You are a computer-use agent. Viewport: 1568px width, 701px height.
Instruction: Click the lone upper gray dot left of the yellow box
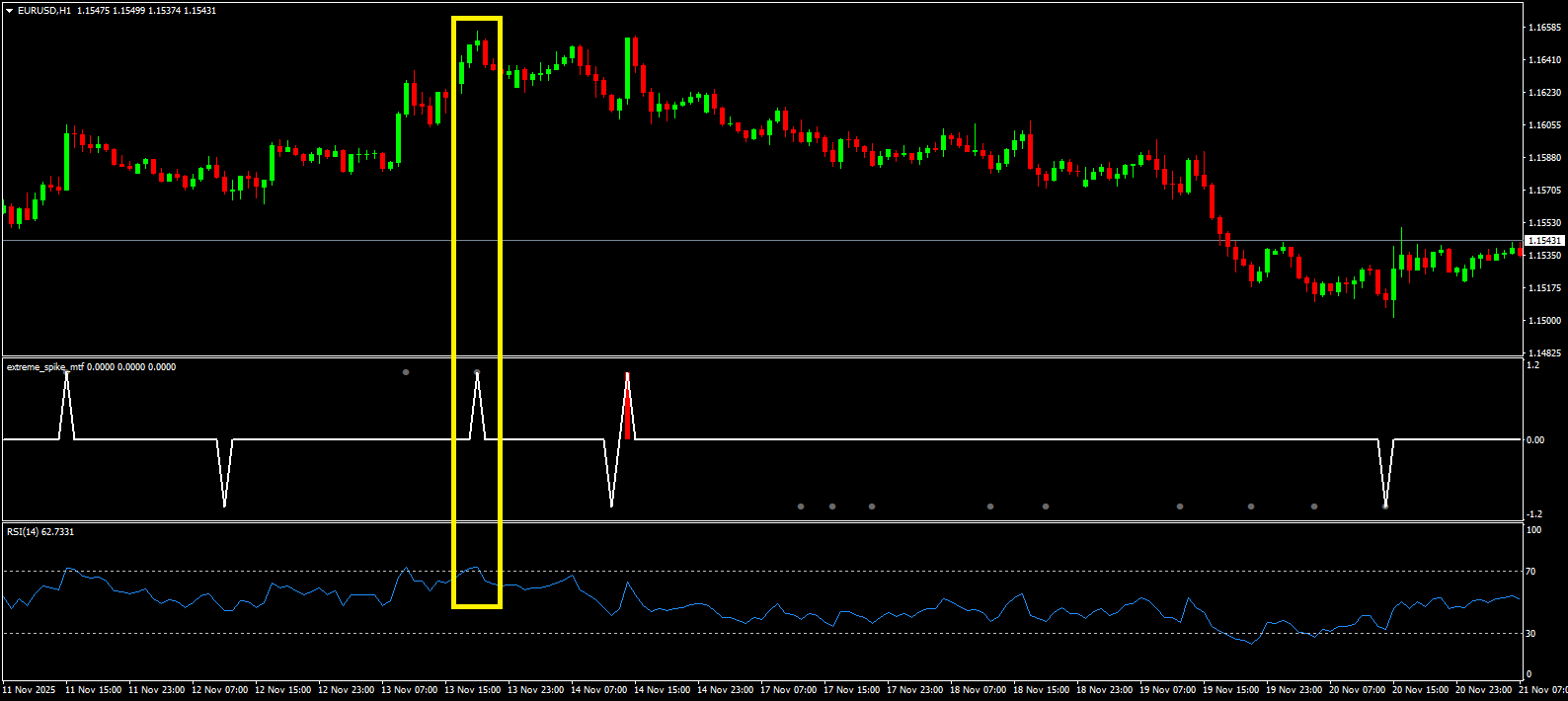coord(406,372)
